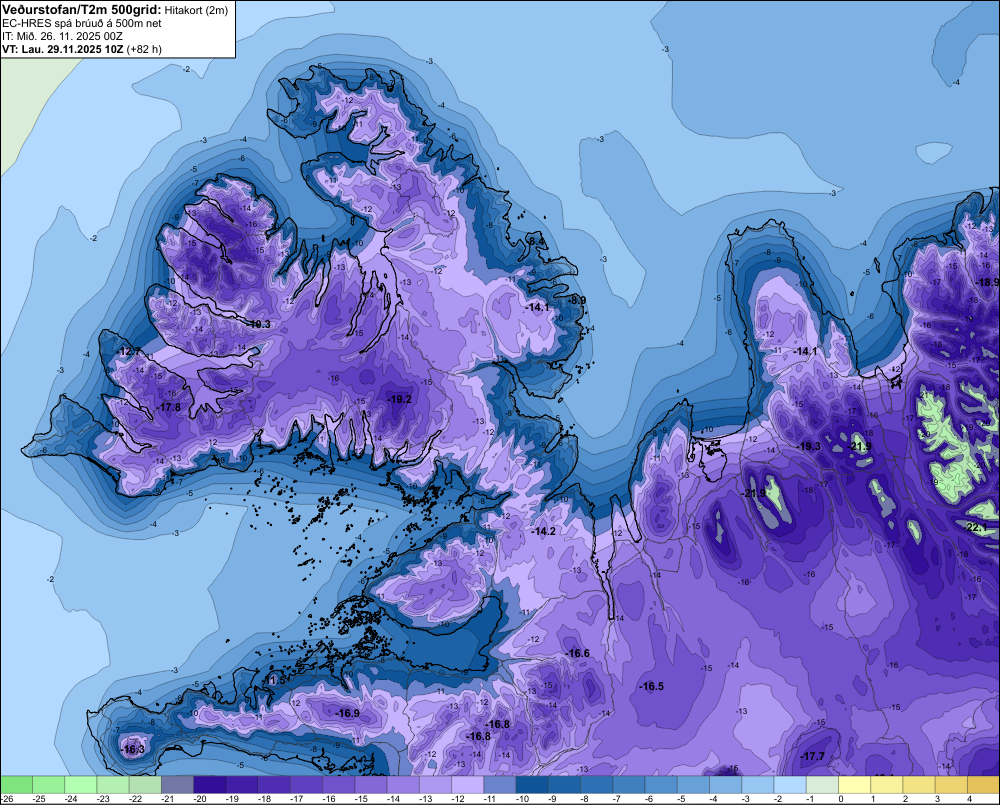Click the darkest purple swatch above -20
This screenshot has height=805, width=1000.
tap(209, 784)
